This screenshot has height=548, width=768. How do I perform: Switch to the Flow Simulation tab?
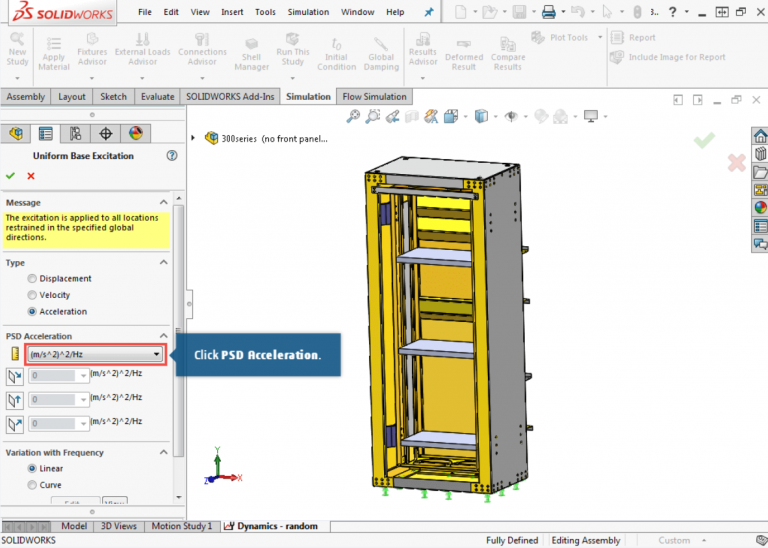pos(374,97)
